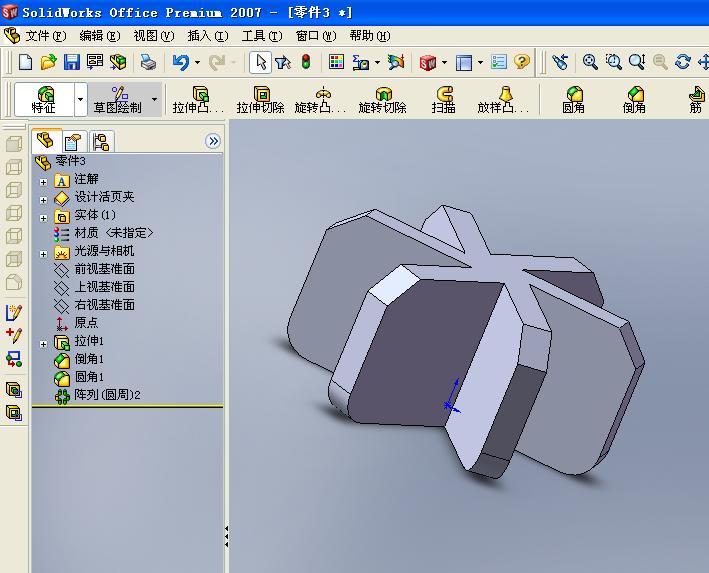Expand the 光源与相机 tree node
The image size is (709, 573).
click(43, 255)
